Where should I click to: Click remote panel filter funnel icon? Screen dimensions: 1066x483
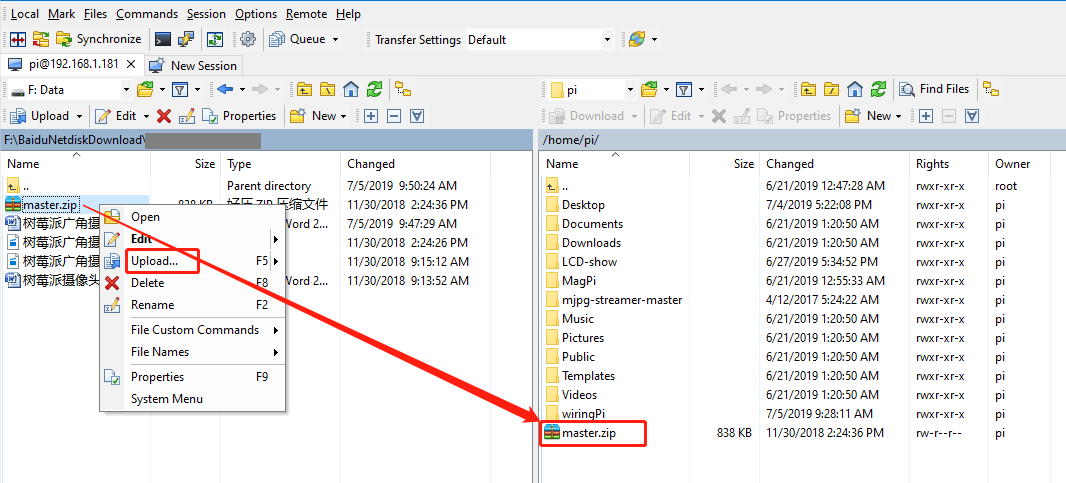(x=684, y=89)
